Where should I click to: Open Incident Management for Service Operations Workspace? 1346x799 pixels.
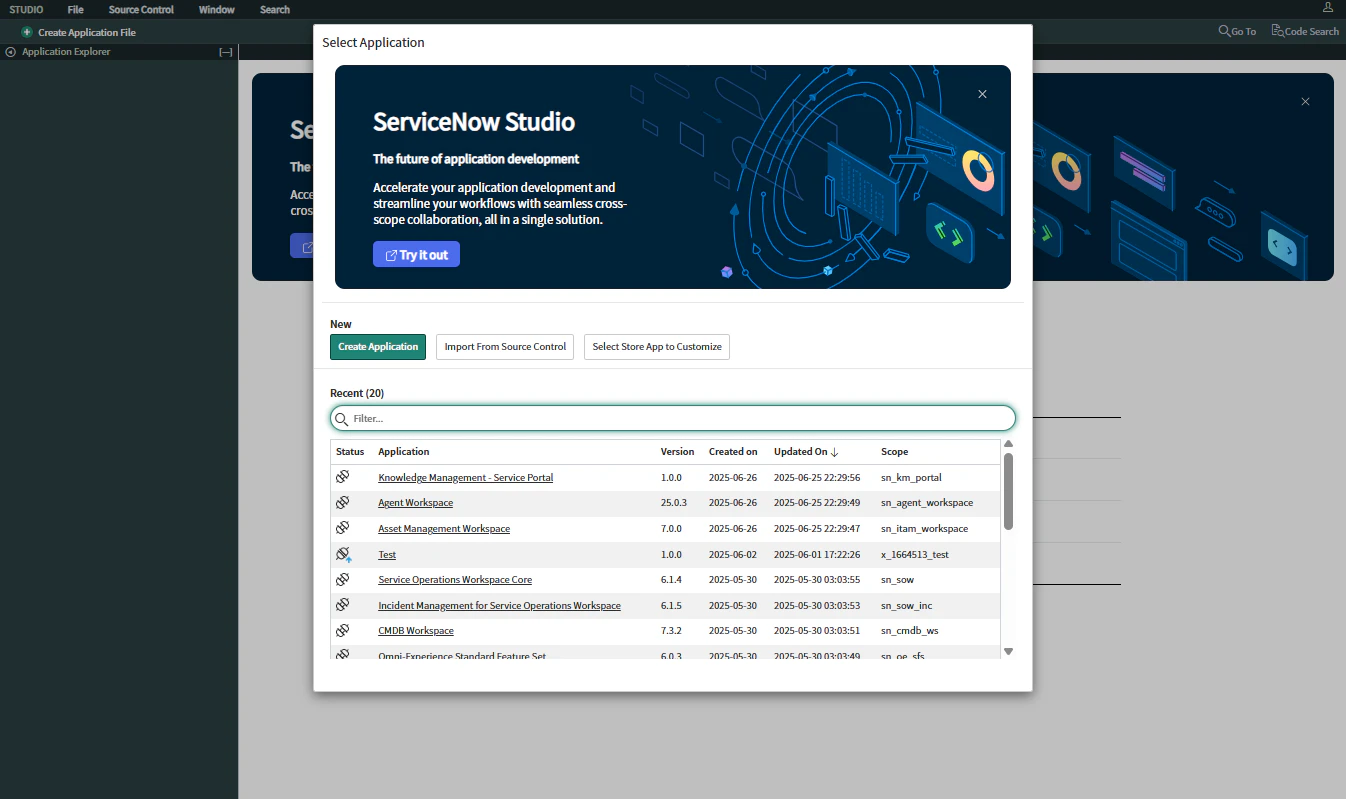[499, 606]
